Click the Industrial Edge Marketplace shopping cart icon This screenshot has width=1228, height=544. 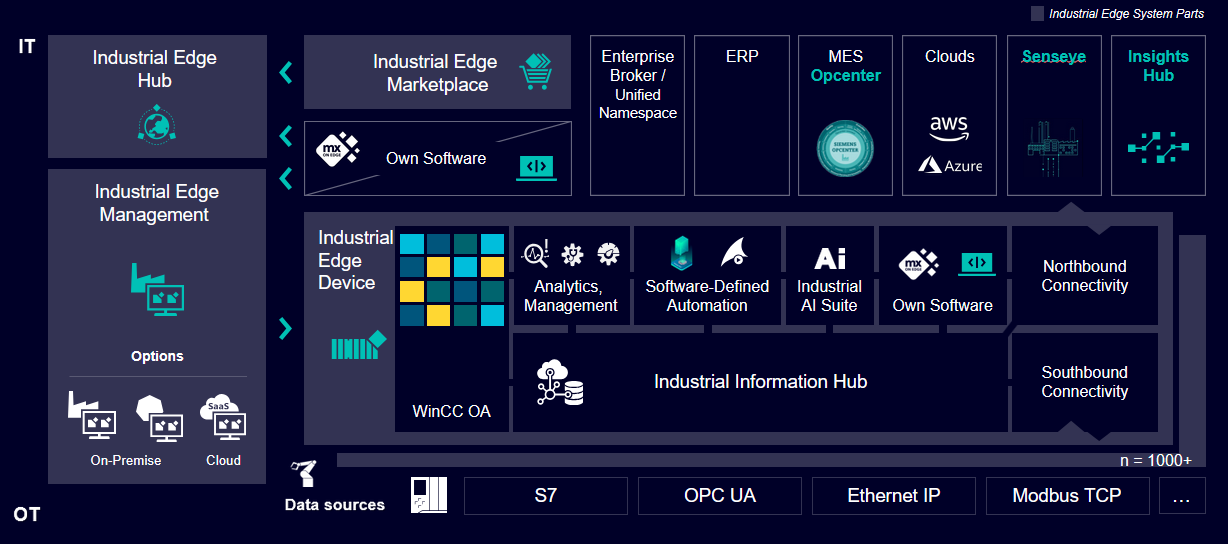point(535,73)
